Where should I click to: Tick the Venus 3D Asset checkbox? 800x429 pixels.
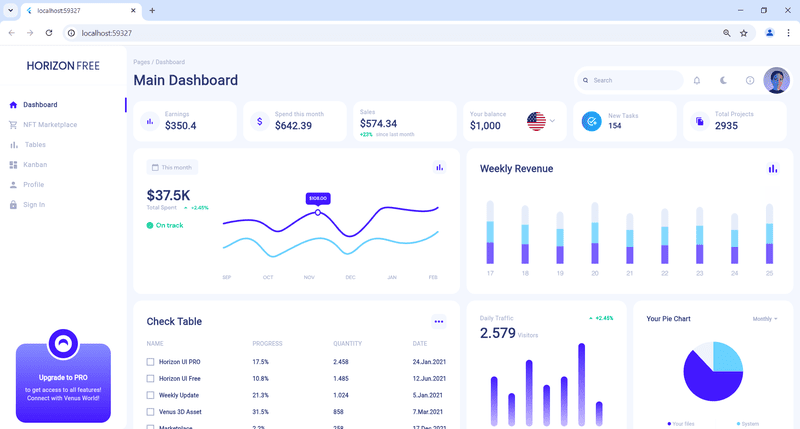(x=150, y=412)
